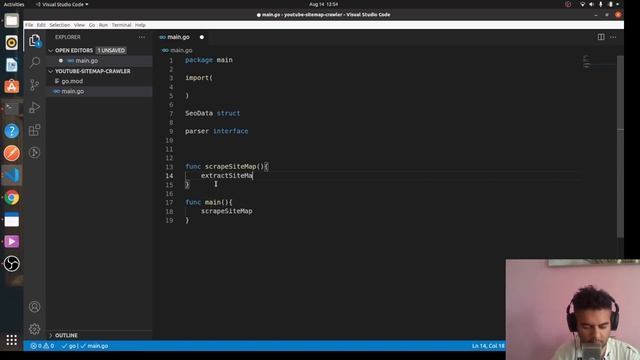This screenshot has width=640, height=360.
Task: Switch to Visual Studio Code in dock
Action: 11,175
